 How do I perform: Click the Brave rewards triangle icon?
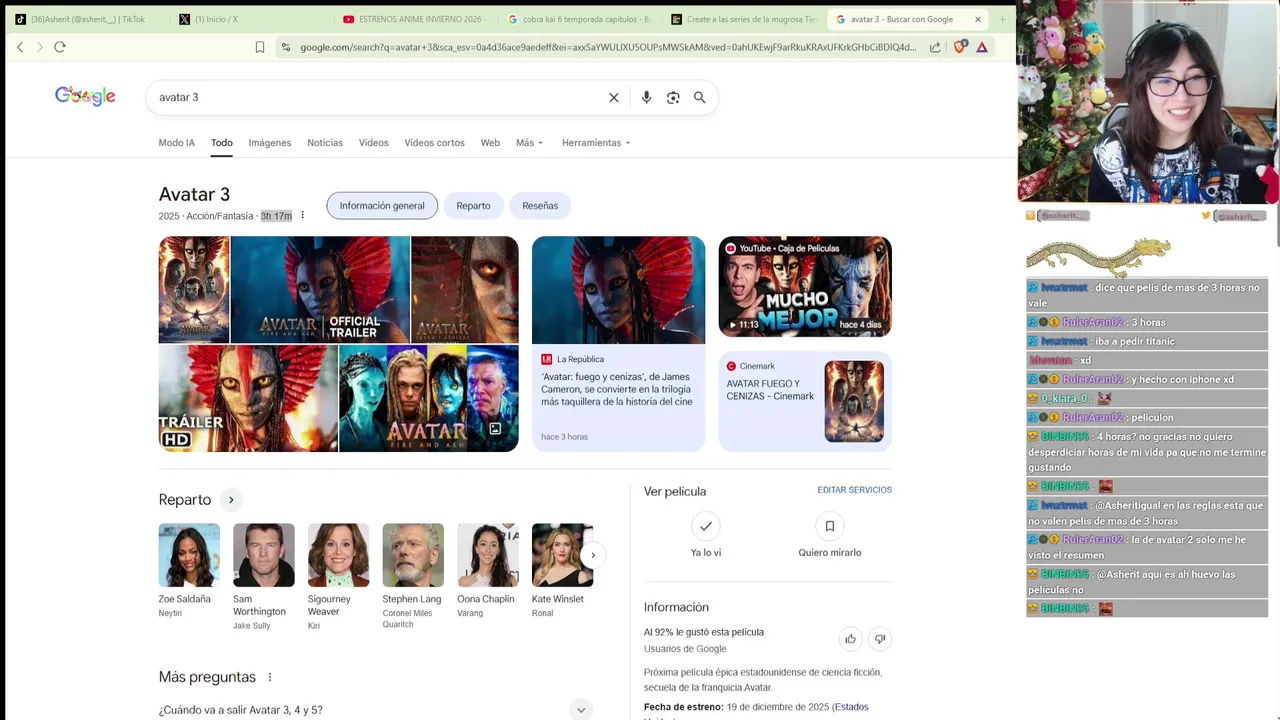(982, 47)
